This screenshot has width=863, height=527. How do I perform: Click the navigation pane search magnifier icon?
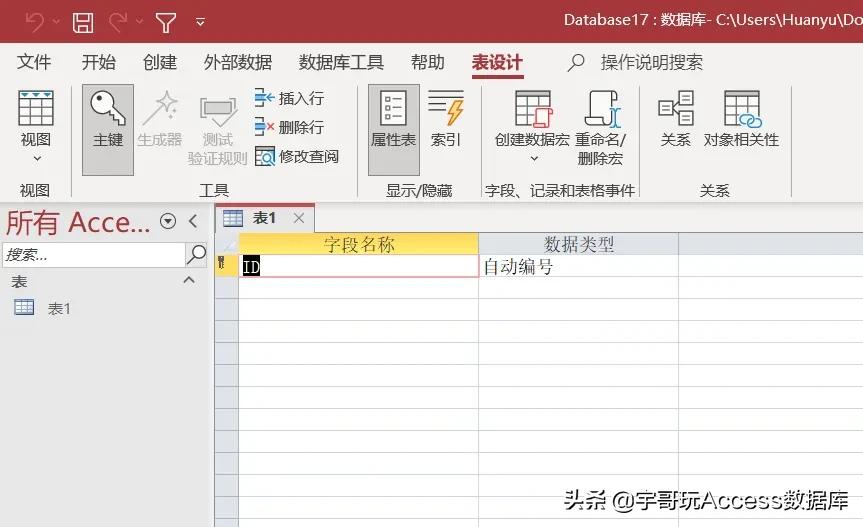coord(196,254)
